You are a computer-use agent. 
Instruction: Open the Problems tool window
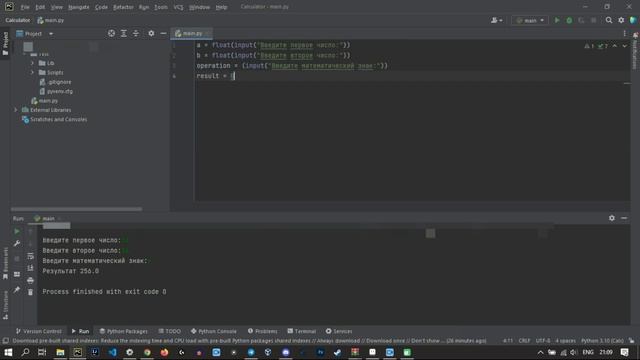click(x=262, y=331)
